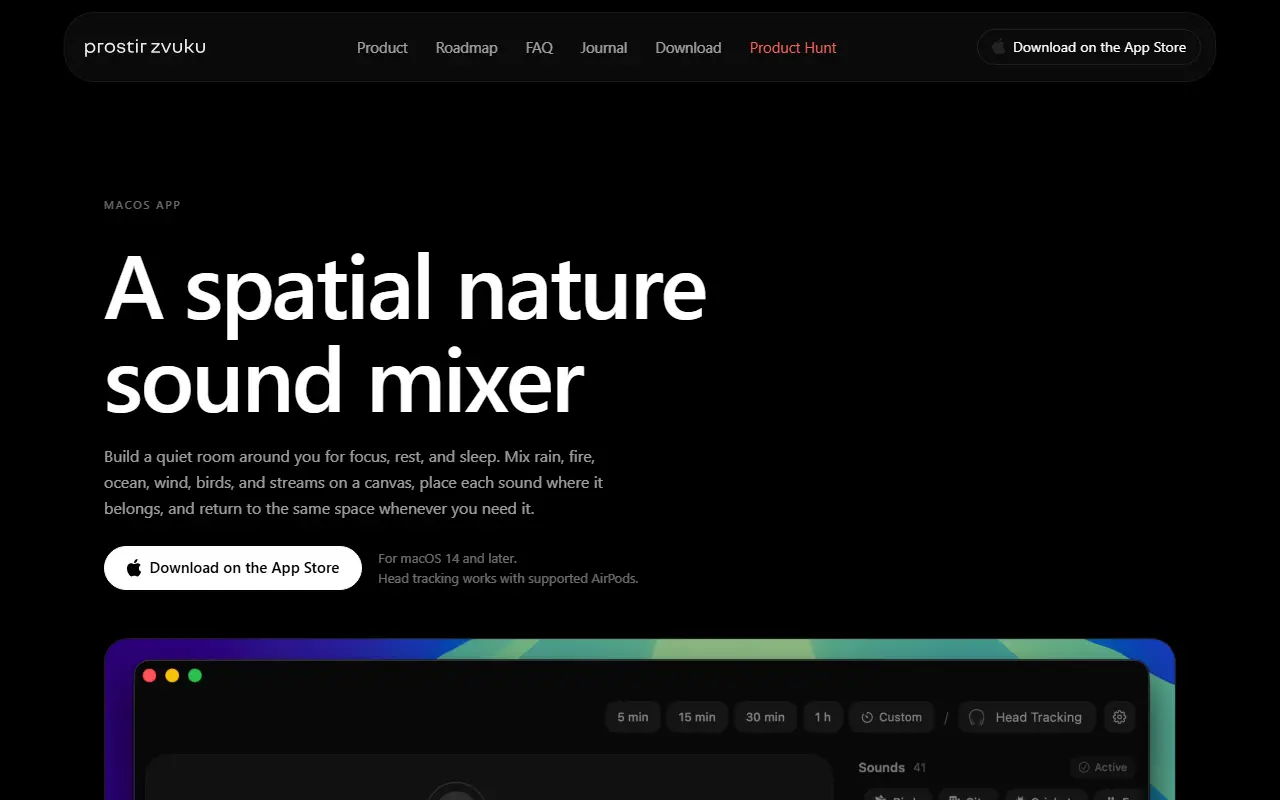Choose the Custom timer option
1280x800 pixels.
coord(892,717)
